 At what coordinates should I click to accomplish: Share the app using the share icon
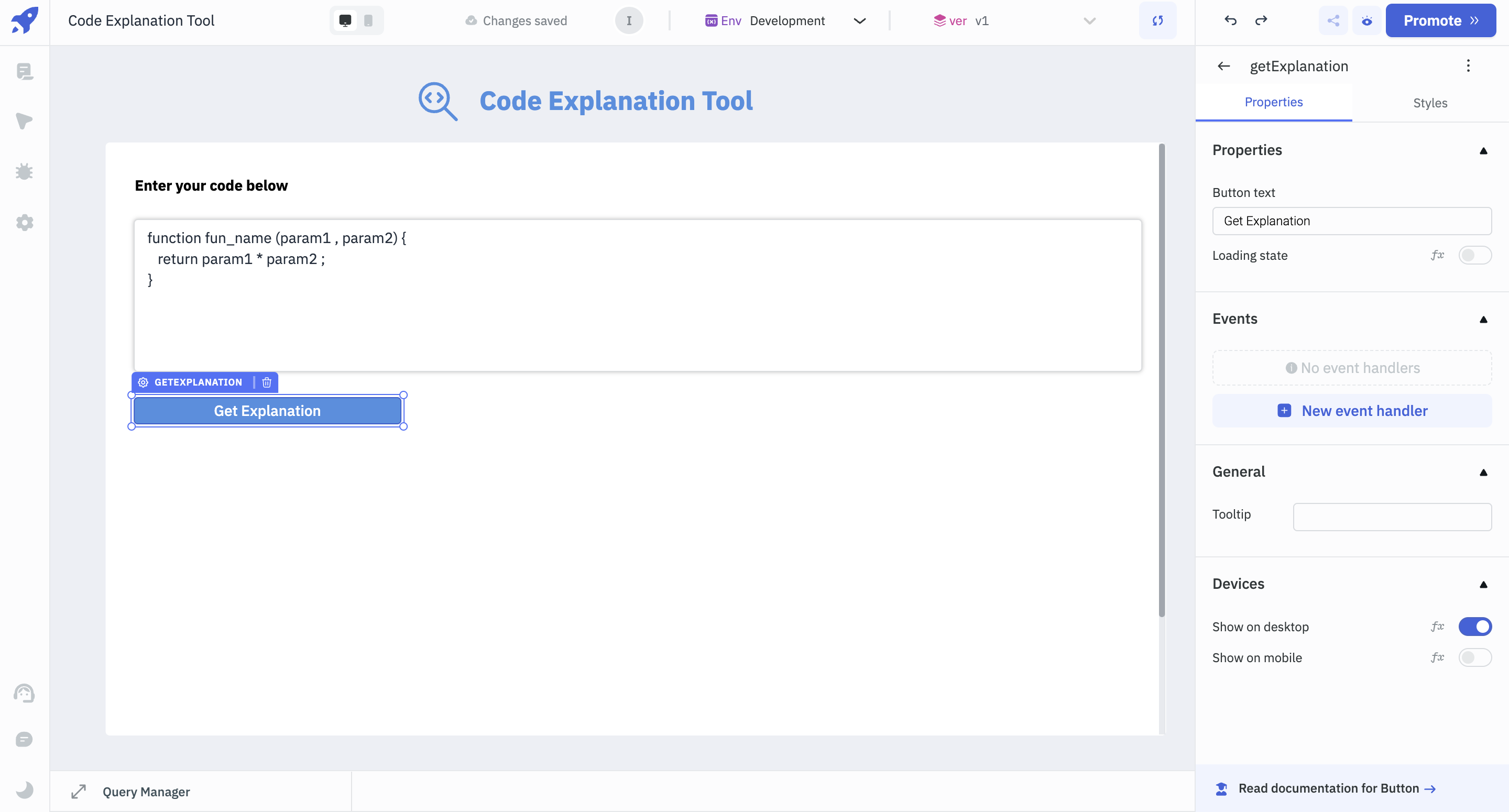[x=1333, y=20]
